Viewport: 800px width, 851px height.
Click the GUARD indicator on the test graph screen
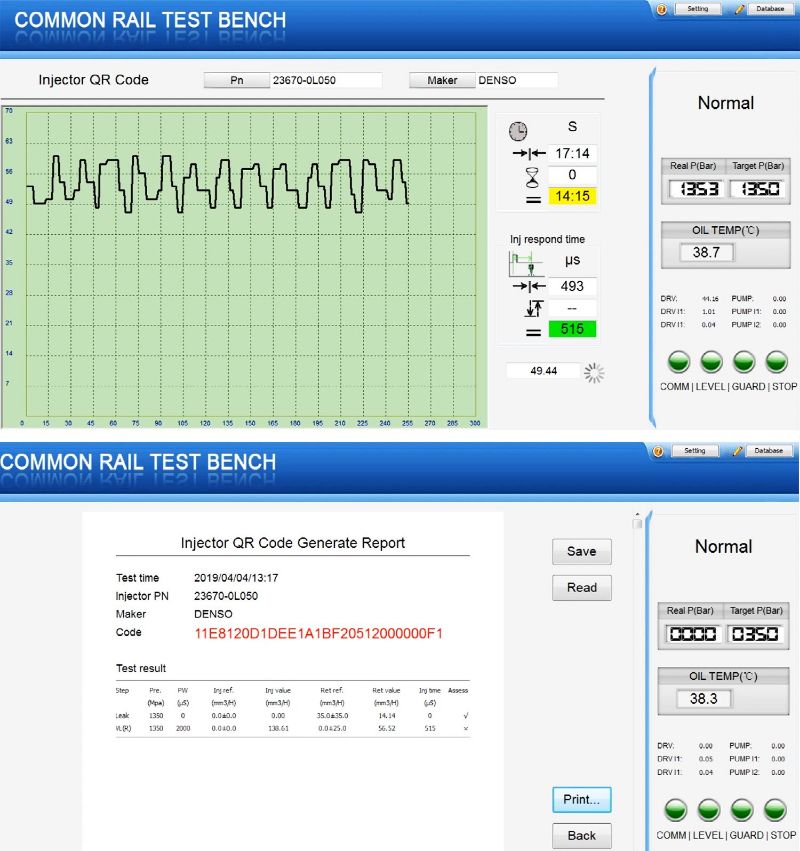click(744, 362)
